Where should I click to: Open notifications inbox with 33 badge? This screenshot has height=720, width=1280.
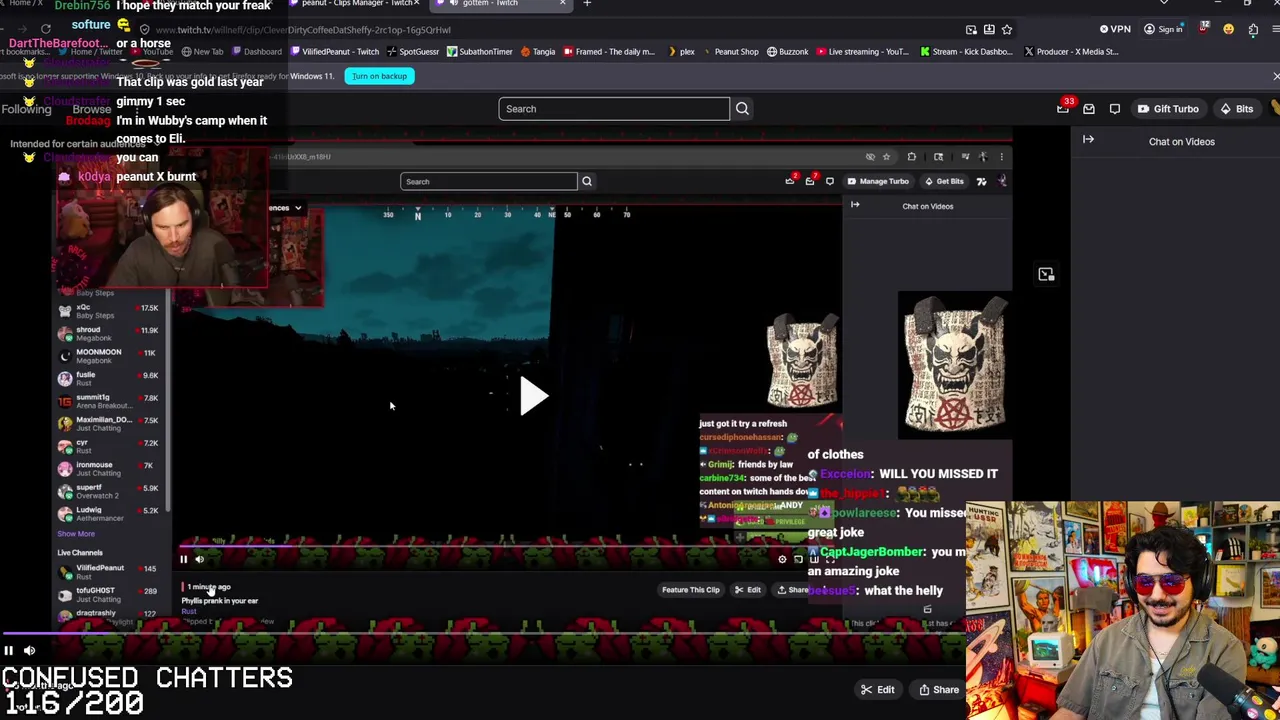pyautogui.click(x=1063, y=109)
